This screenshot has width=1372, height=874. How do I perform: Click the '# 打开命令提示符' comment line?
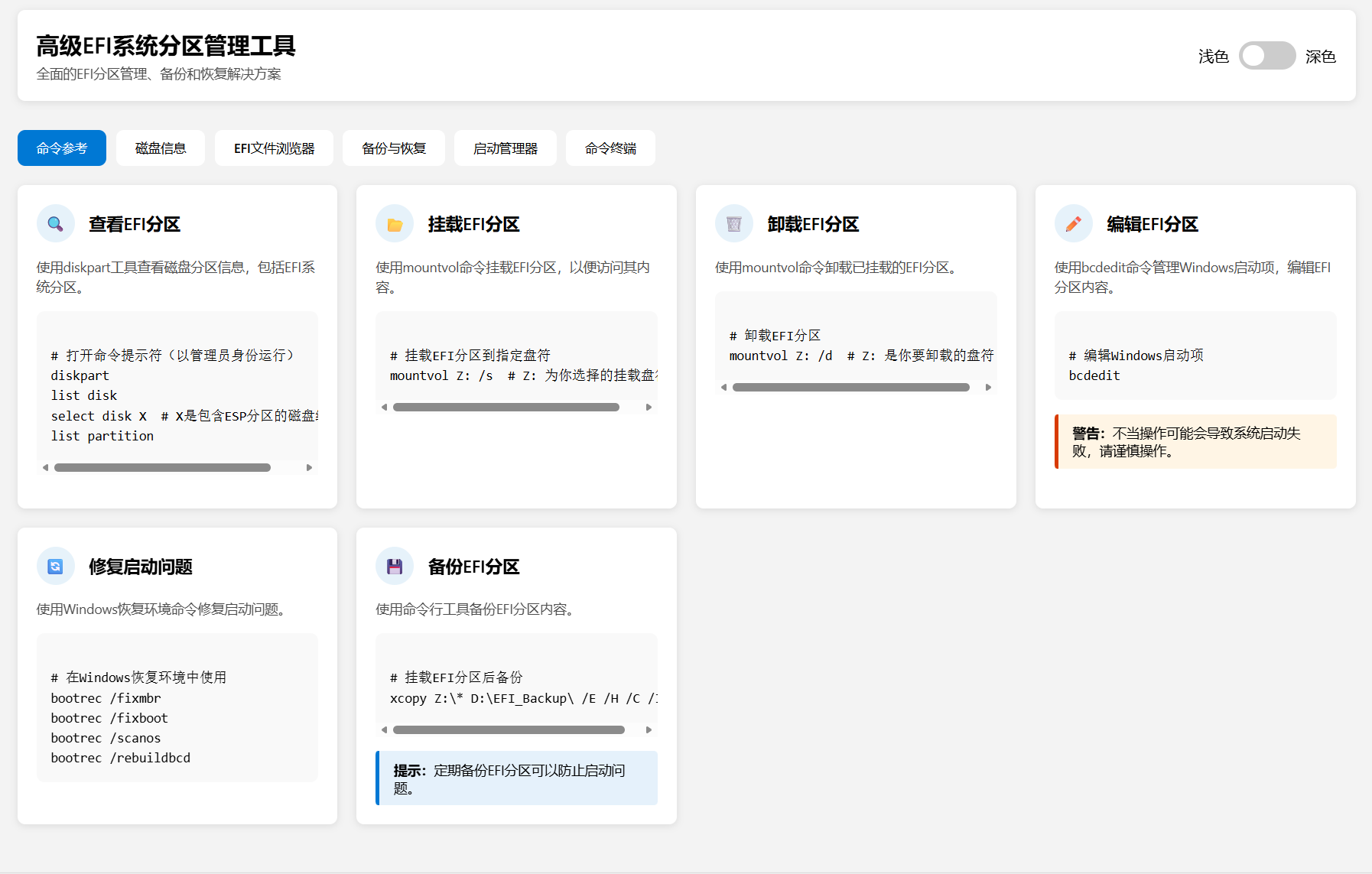point(174,356)
